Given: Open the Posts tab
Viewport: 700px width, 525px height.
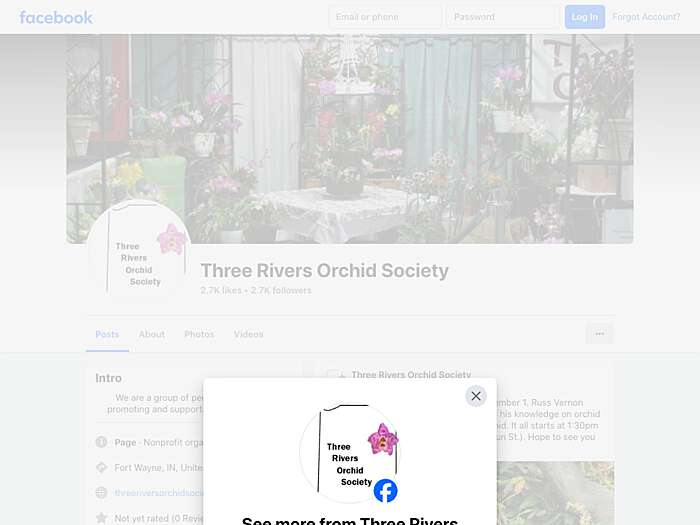Looking at the screenshot, I should tap(107, 334).
